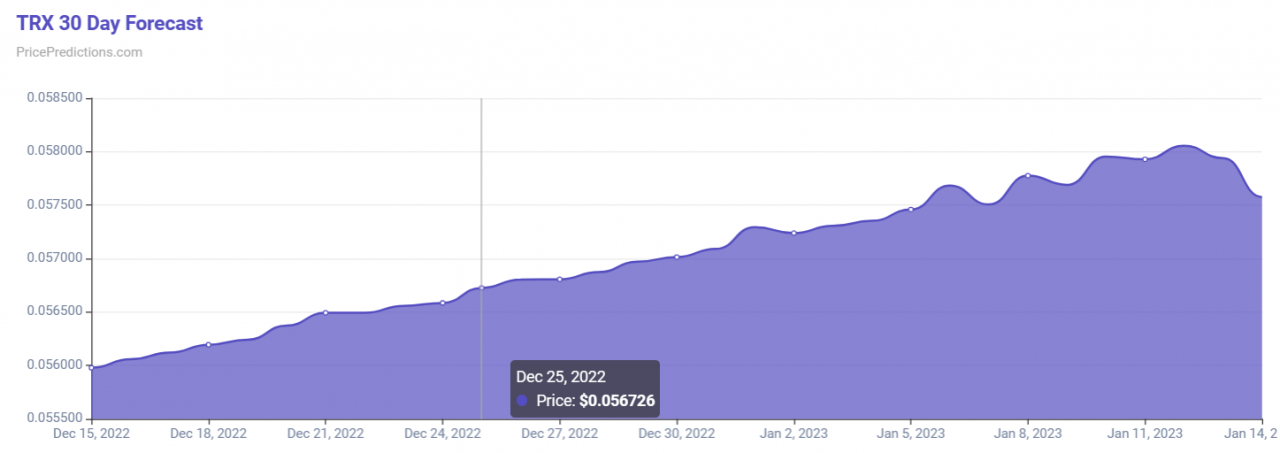The image size is (1280, 453).
Task: Click the Dec 27, 2022 x-axis label
Action: (559, 434)
